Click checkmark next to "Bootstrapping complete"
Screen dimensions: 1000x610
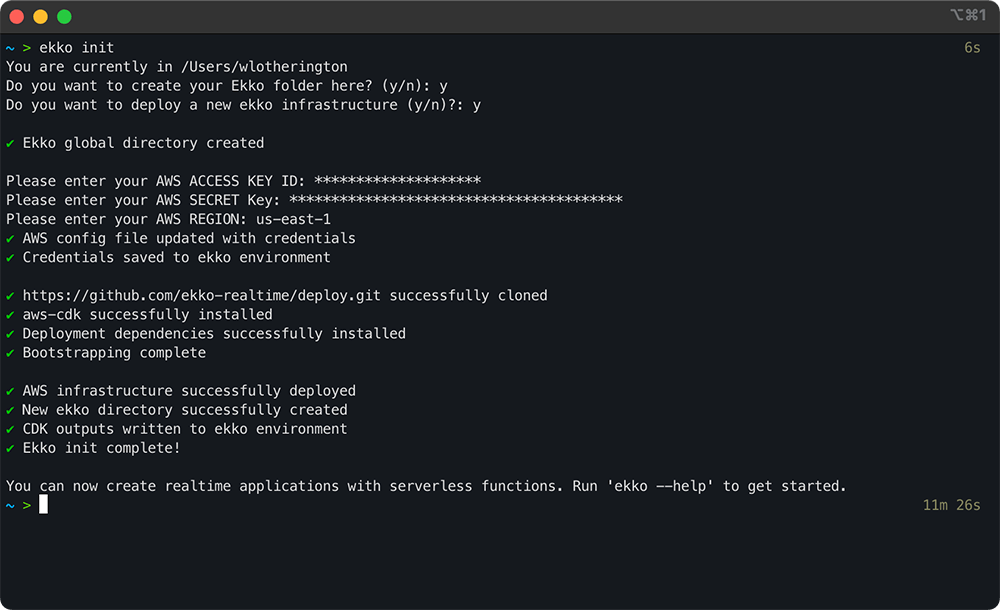[10, 353]
